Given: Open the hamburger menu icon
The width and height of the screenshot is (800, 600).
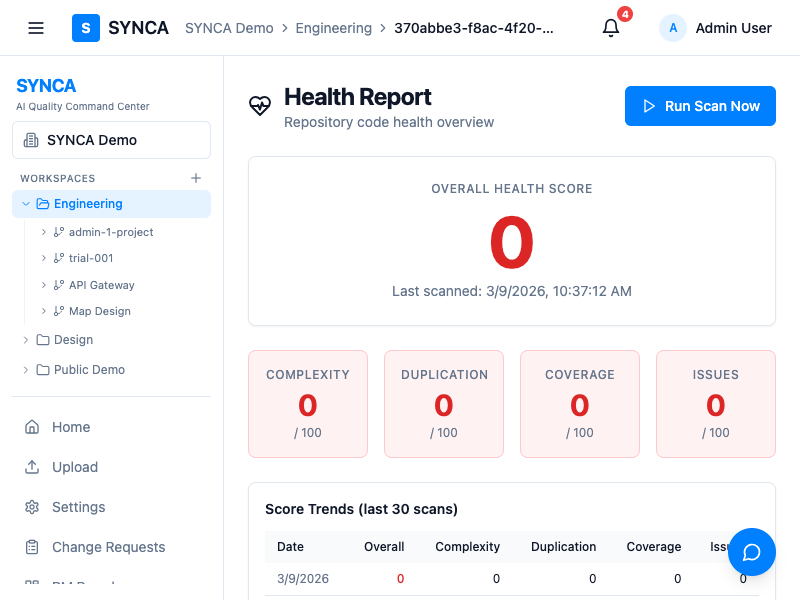Looking at the screenshot, I should pos(36,28).
